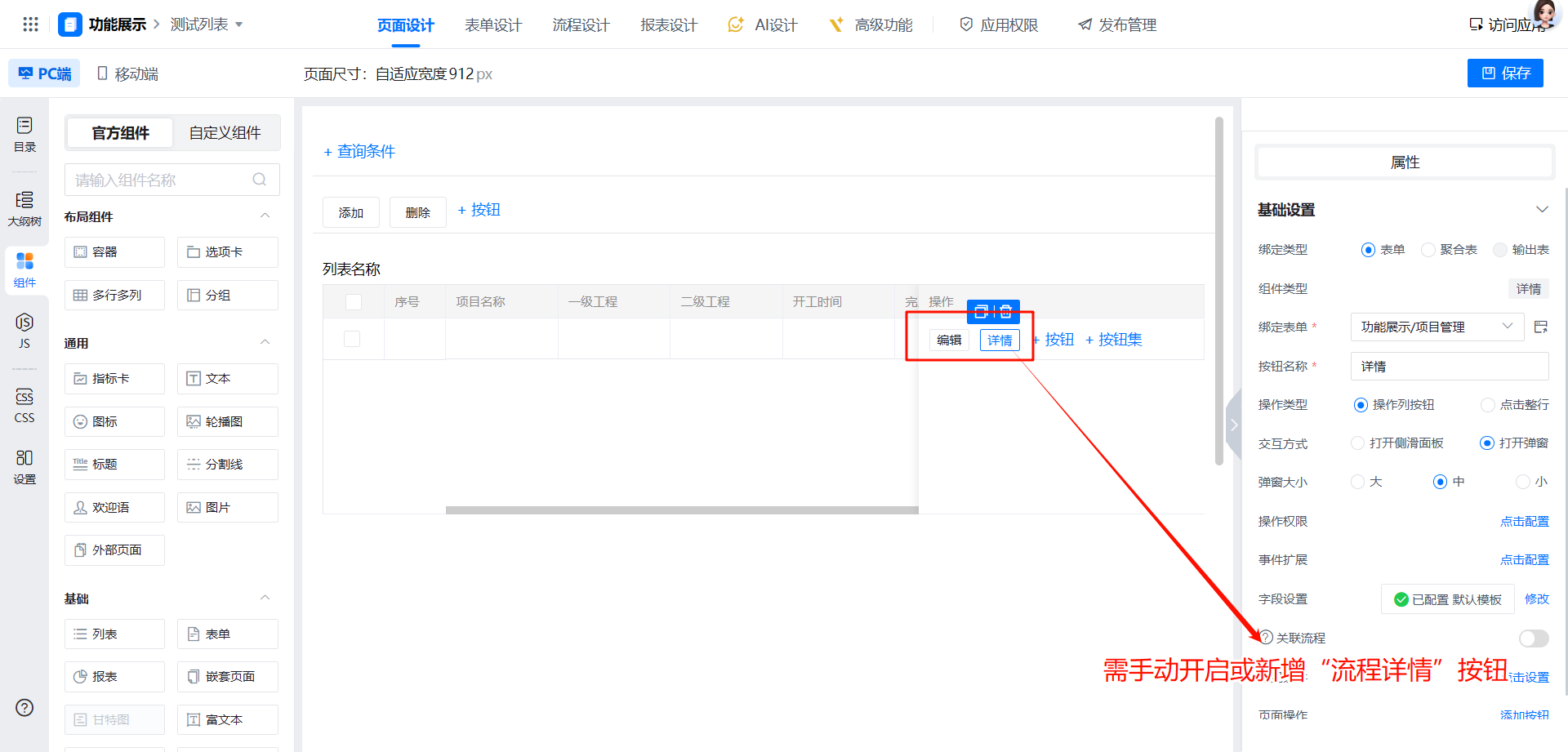Open the CSS editor sidebar icon
Image resolution: width=1568 pixels, height=752 pixels.
pos(24,405)
